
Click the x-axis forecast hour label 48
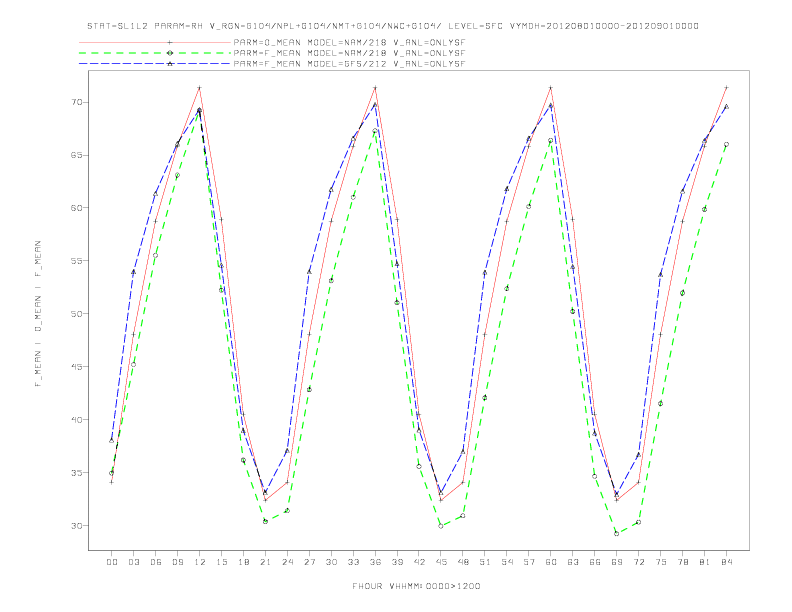[463, 562]
